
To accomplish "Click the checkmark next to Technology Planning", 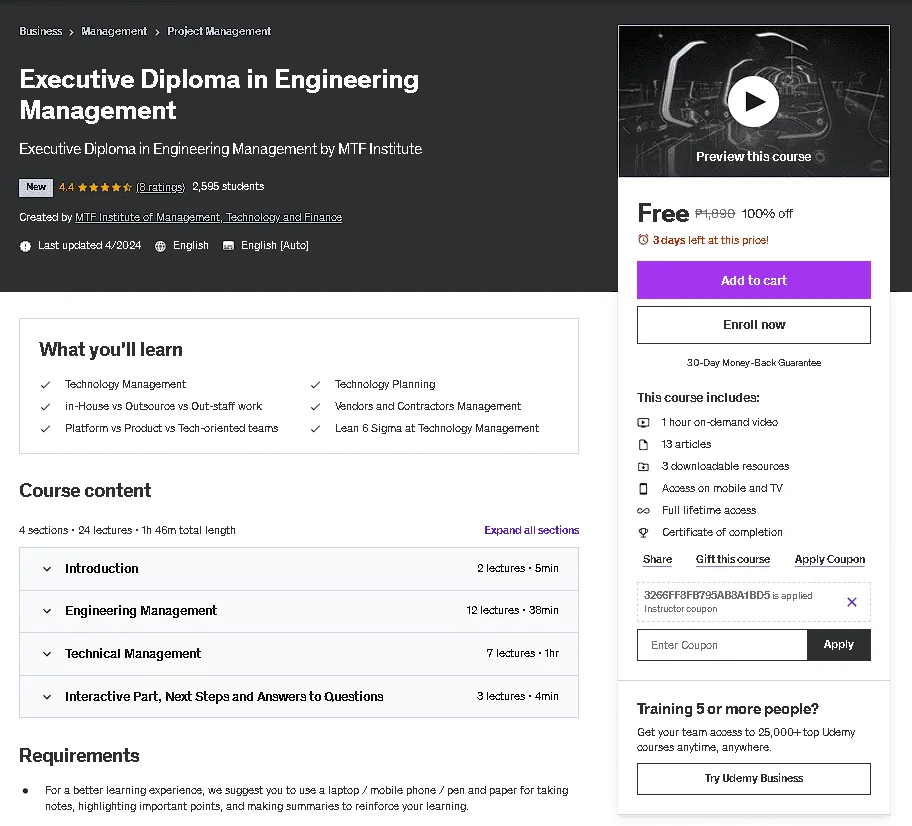I will click(315, 385).
